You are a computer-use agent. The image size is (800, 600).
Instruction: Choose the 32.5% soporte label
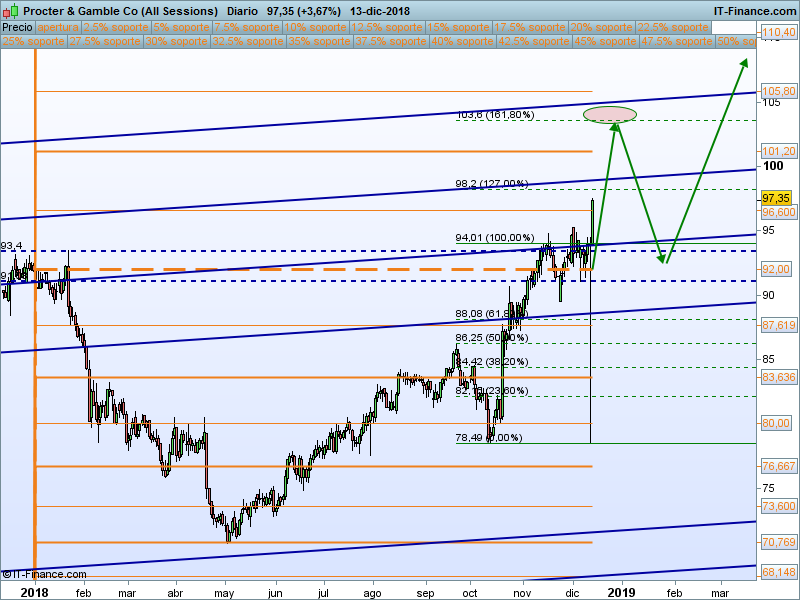(248, 41)
